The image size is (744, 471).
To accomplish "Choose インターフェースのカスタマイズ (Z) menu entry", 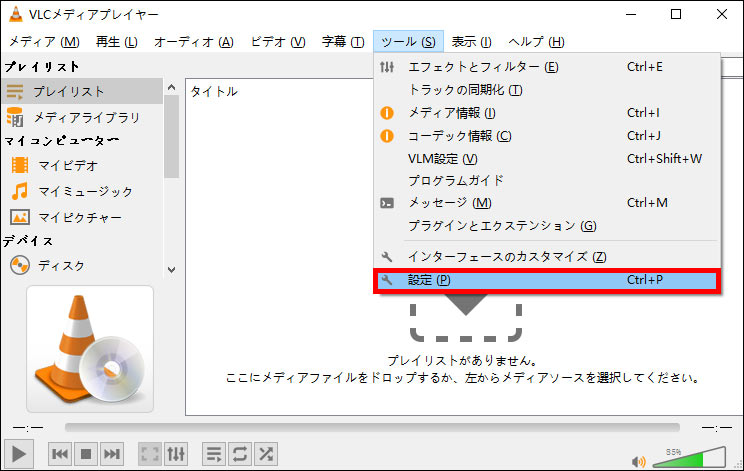I will (547, 257).
